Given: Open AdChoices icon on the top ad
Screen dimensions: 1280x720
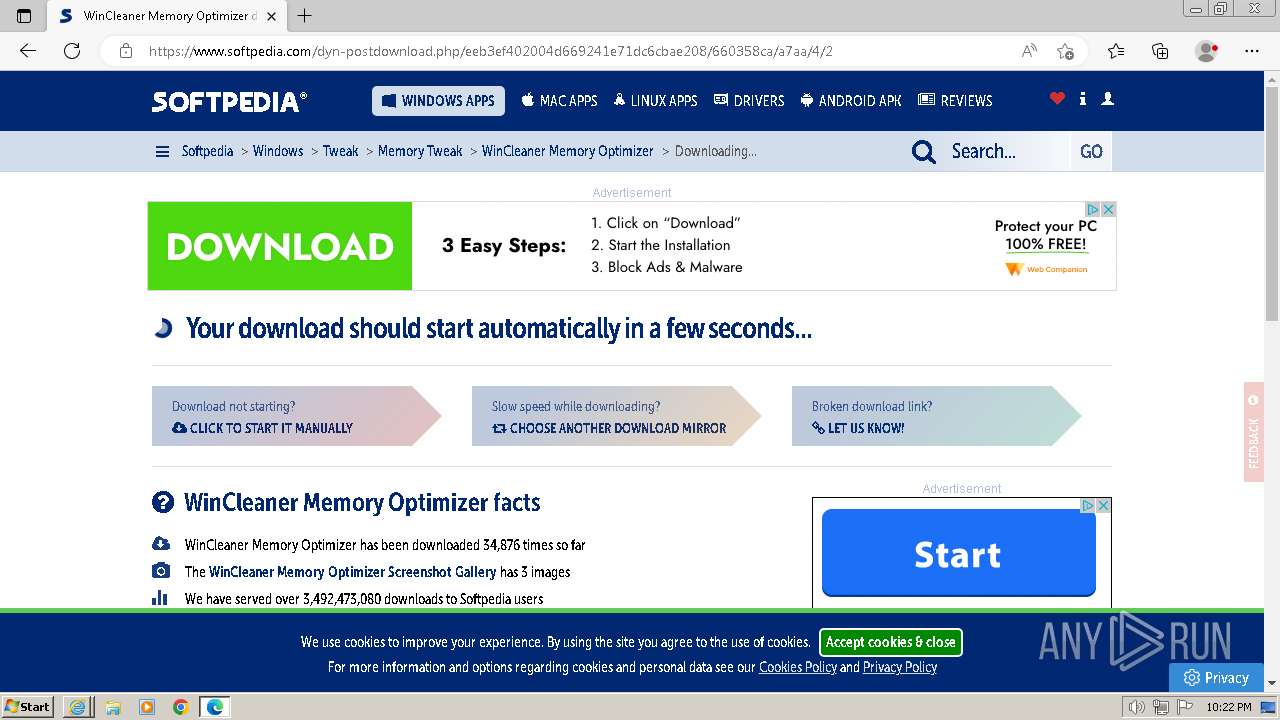Looking at the screenshot, I should pos(1093,209).
